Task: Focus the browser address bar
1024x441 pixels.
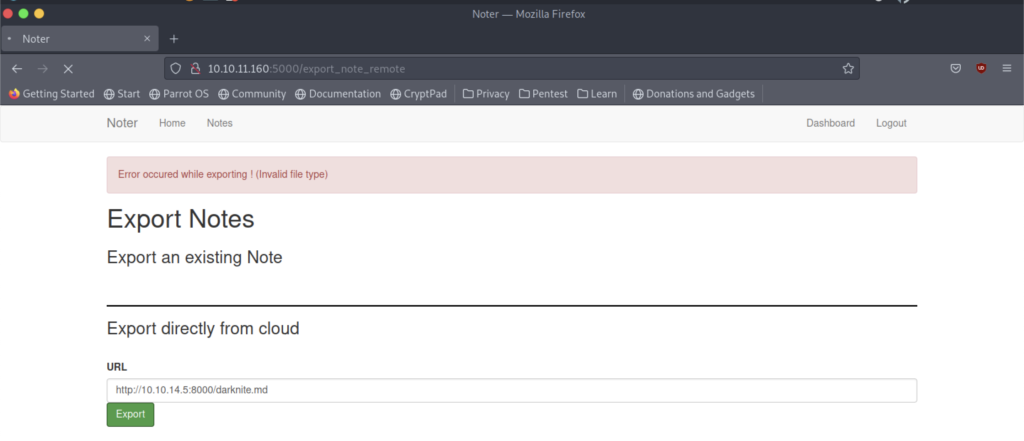Action: tap(511, 69)
